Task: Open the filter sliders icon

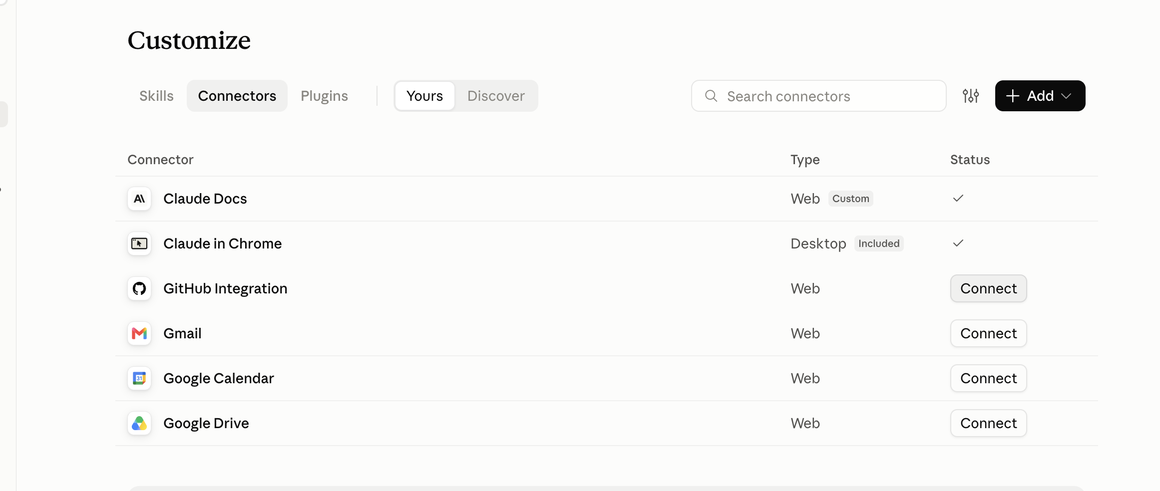Action: 971,96
